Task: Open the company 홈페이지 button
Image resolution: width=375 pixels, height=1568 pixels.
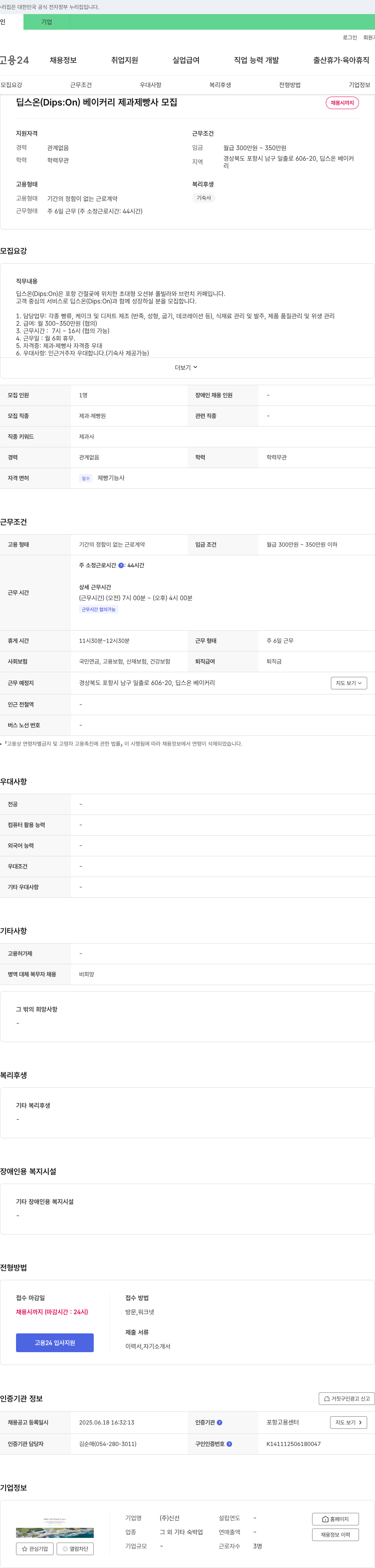Action: point(336,1519)
